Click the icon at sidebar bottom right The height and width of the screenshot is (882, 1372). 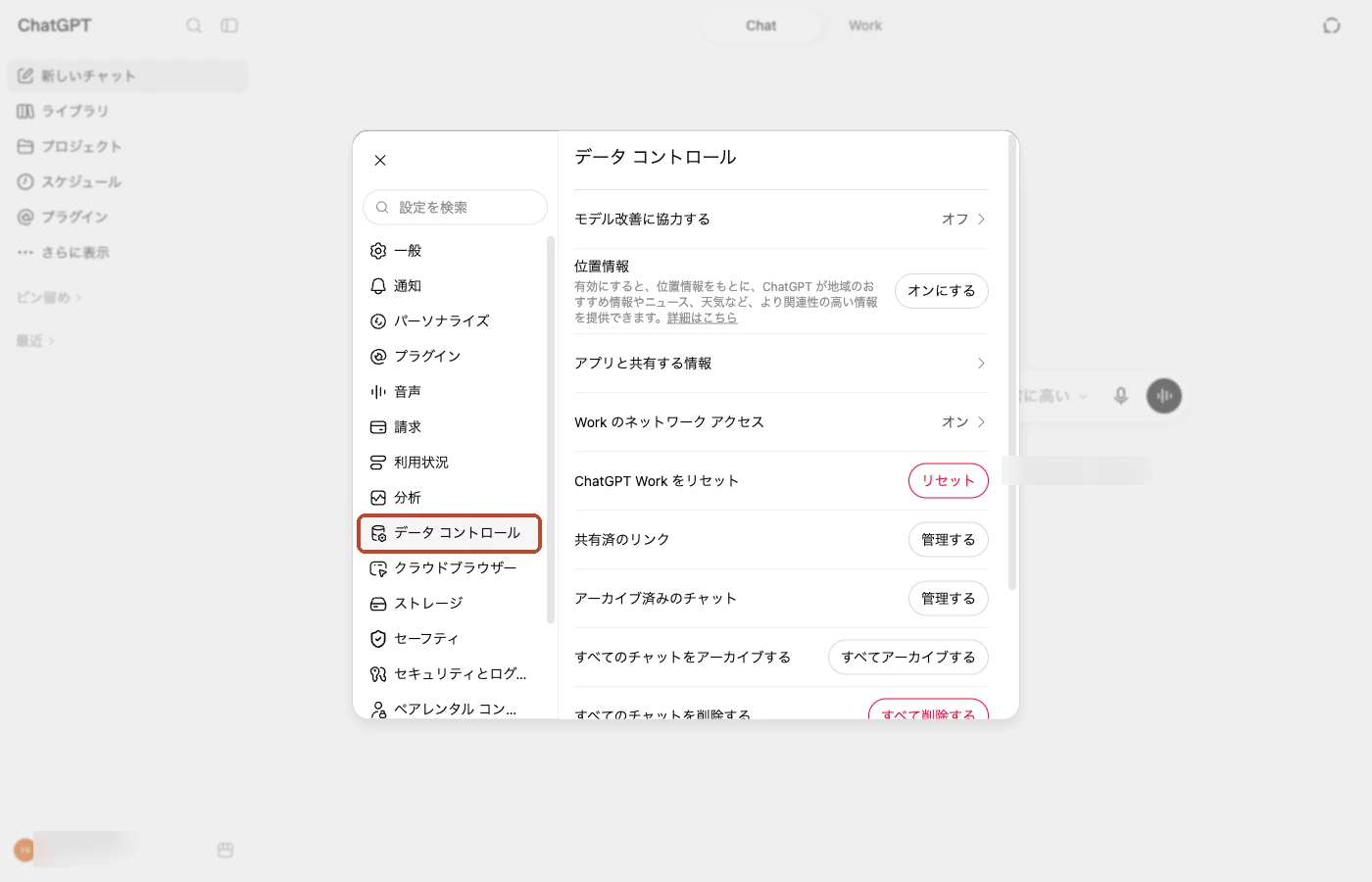tap(225, 850)
